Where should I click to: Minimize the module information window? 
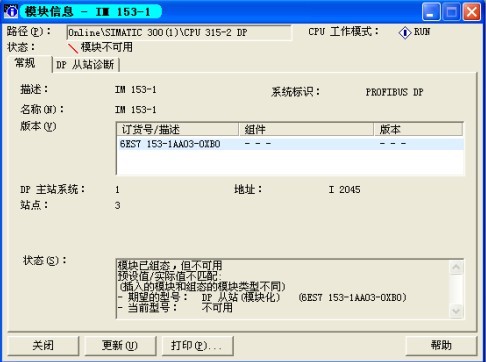tap(431, 12)
